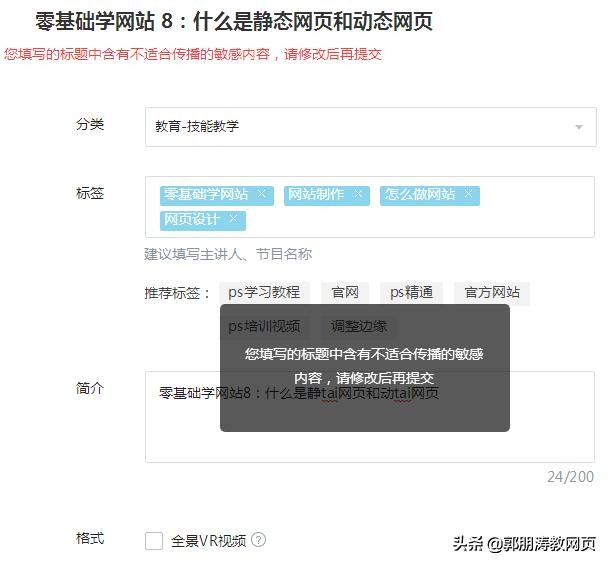609x565 pixels.
Task: Select the 怎么做网站 tag chip
Action: tap(430, 195)
